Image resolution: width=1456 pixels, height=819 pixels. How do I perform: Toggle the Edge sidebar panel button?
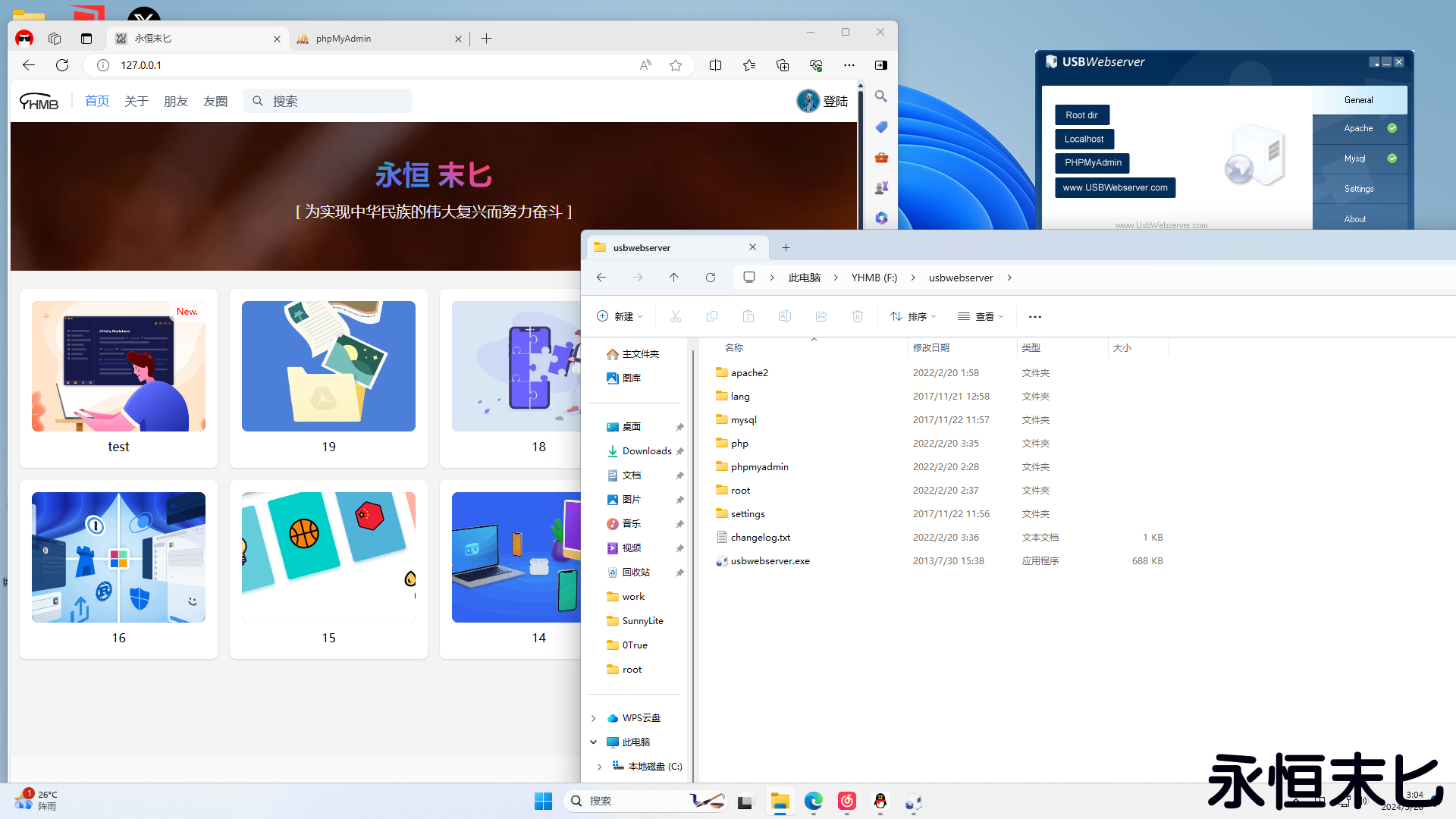click(880, 65)
